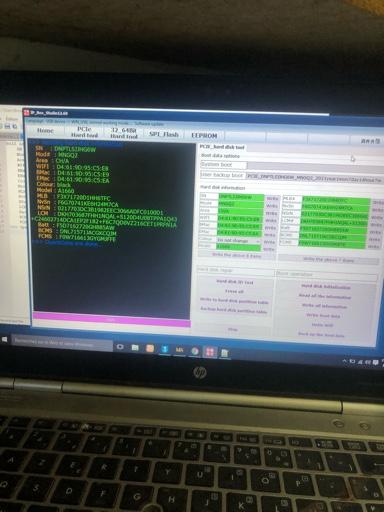Switch to PCIe Hard tool tab
The width and height of the screenshot is (384, 512).
[x=84, y=132]
